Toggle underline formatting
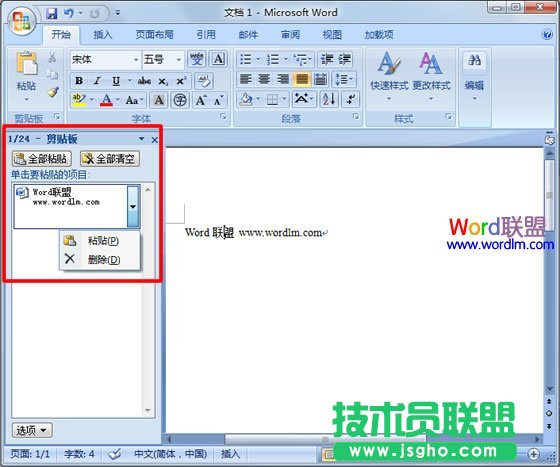This screenshot has width=560, height=467. (x=116, y=81)
